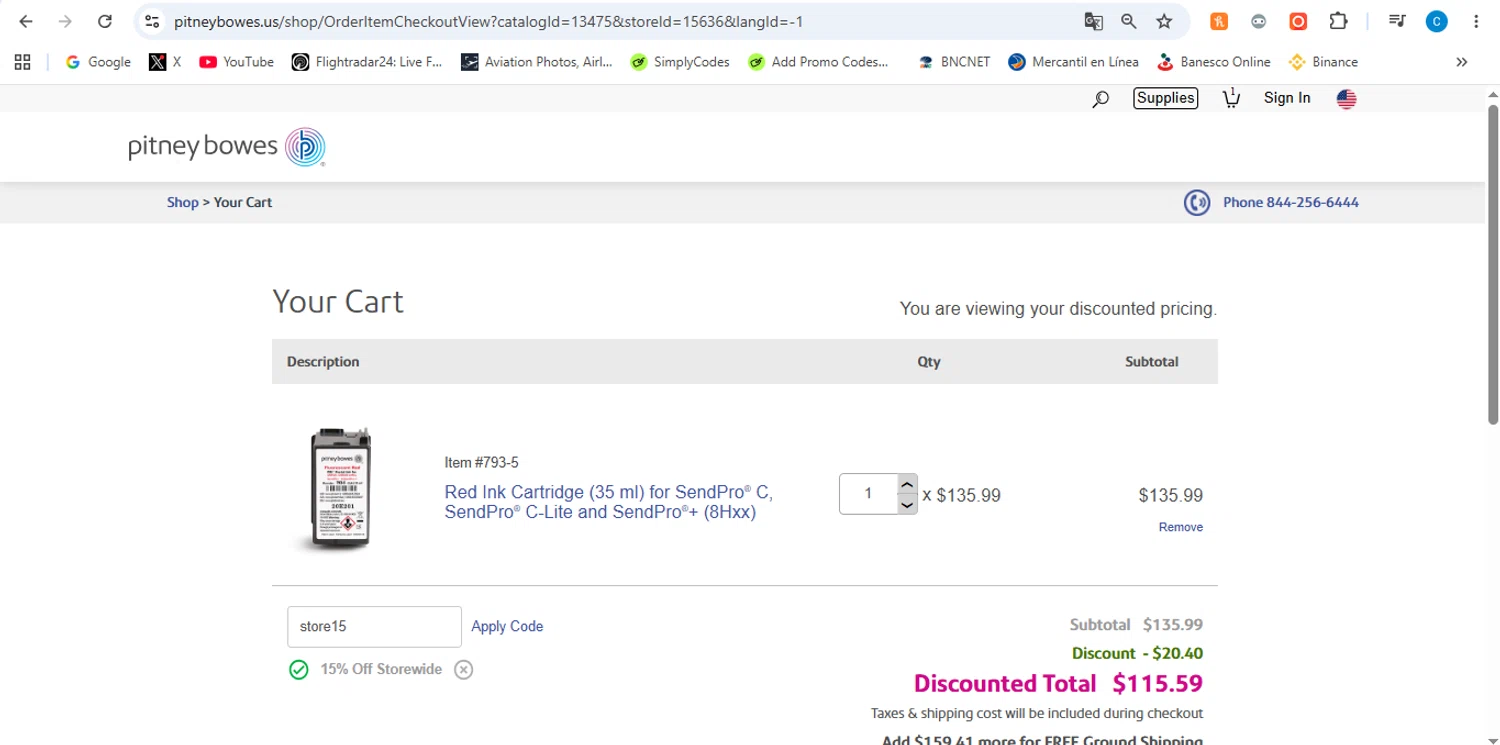This screenshot has width=1500, height=745.
Task: Click the Phone 844-256-6444 link
Action: (1290, 202)
